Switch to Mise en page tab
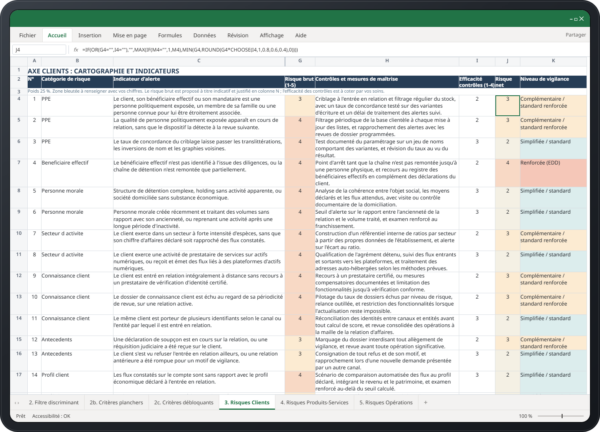 point(129,35)
